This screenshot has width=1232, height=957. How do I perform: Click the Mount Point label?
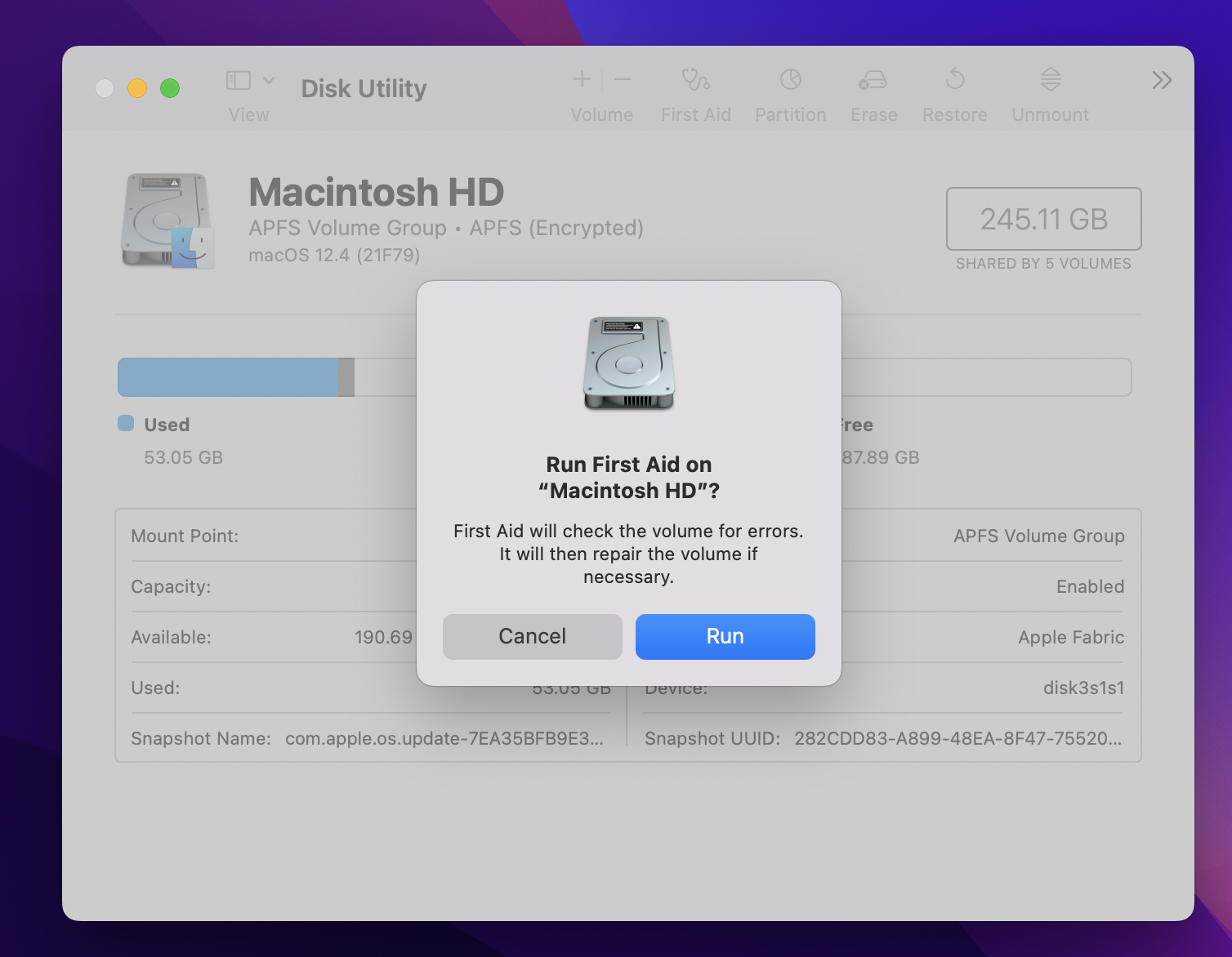coord(185,536)
